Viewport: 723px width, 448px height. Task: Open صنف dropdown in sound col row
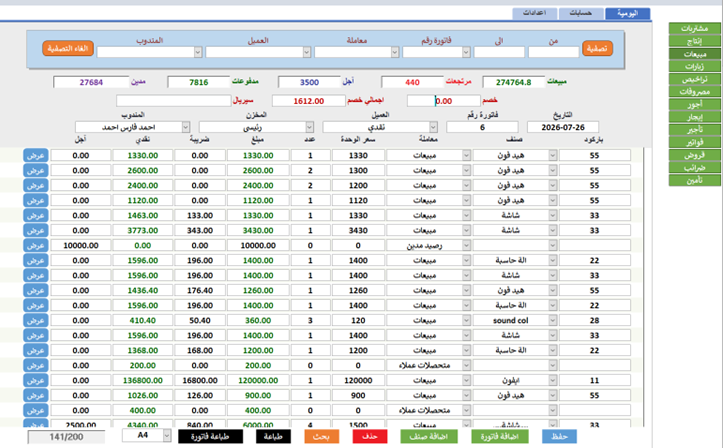tap(552, 321)
